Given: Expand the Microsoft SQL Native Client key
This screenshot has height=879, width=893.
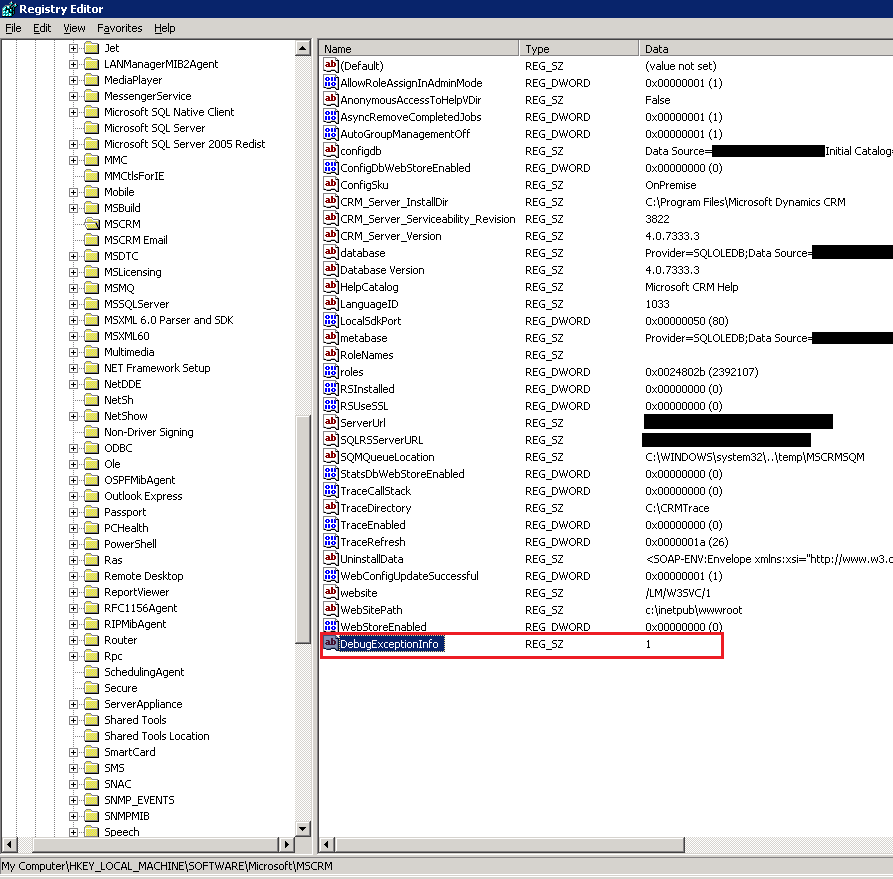Looking at the screenshot, I should click(x=73, y=112).
